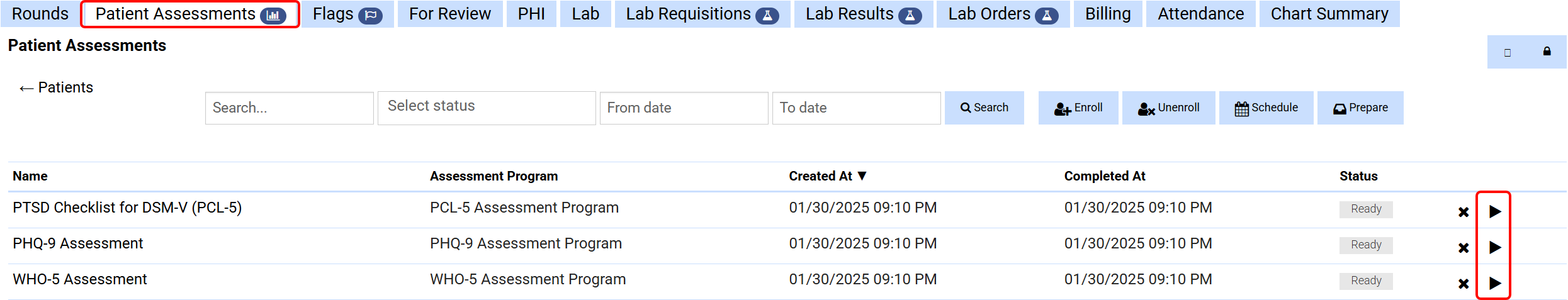The height and width of the screenshot is (300, 1568).
Task: Launch the WHO-5 Assessment play arrow
Action: [x=1495, y=283]
